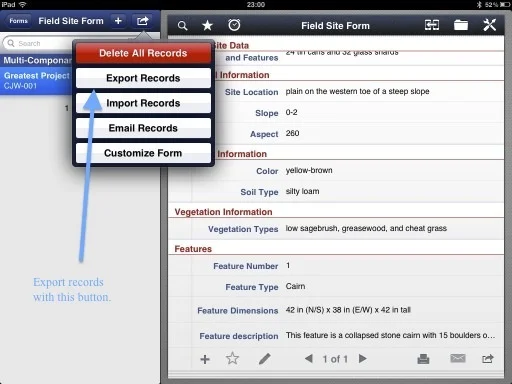
Task: Tap the Wi-Fi icon in status bar
Action: [23, 5]
